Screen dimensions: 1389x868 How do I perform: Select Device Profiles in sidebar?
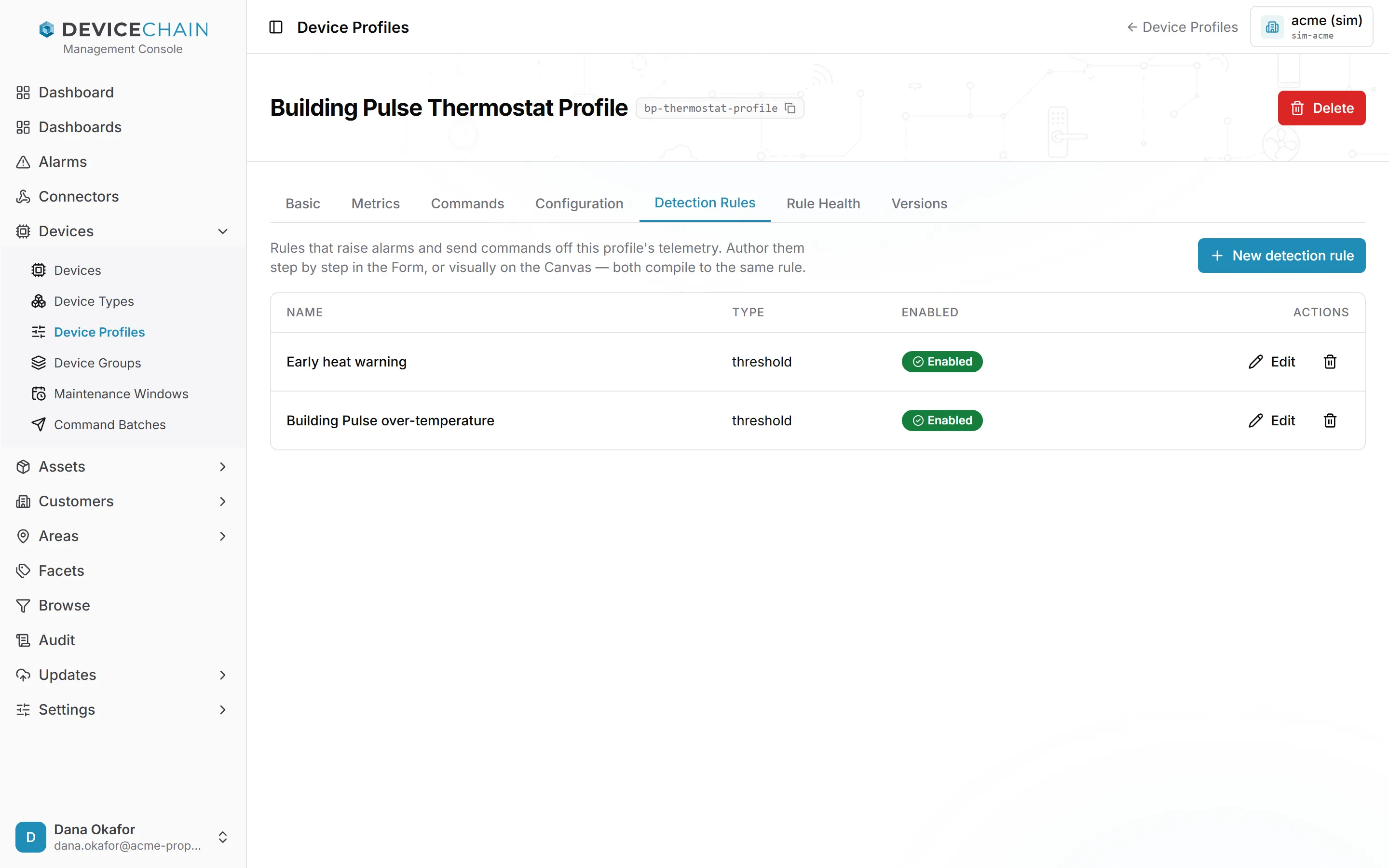99,332
